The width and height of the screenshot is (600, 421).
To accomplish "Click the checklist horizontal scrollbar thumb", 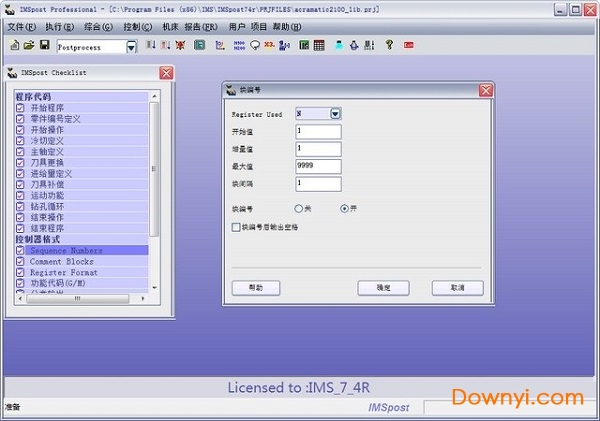I will point(78,299).
